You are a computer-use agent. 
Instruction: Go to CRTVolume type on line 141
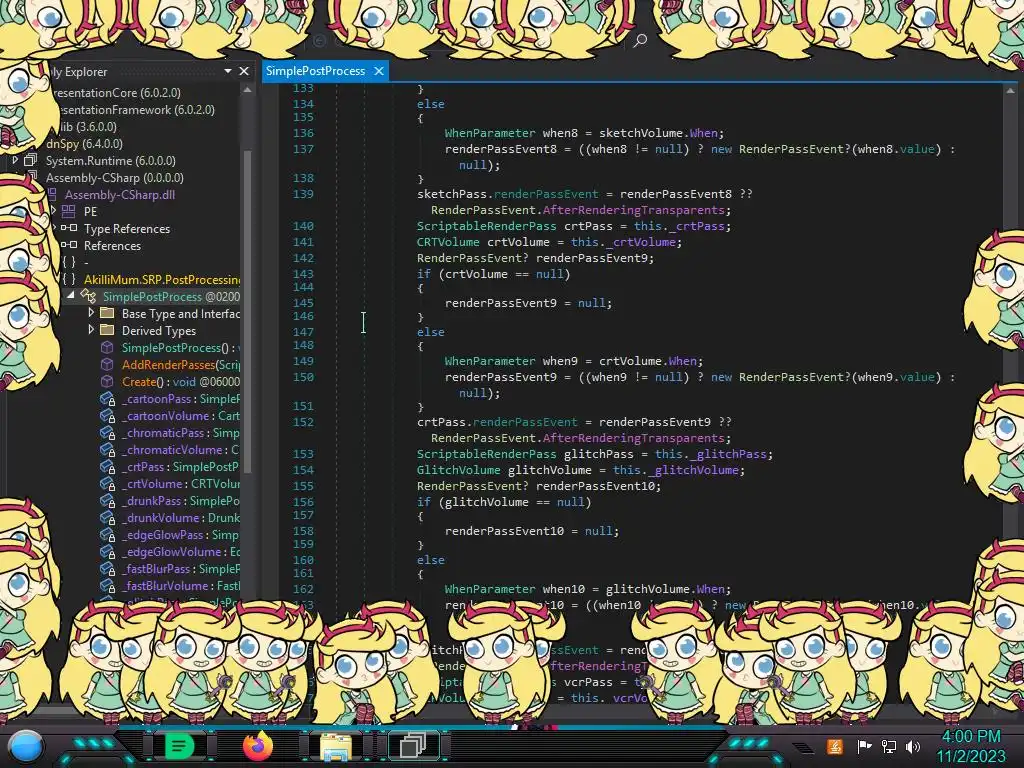tap(448, 242)
